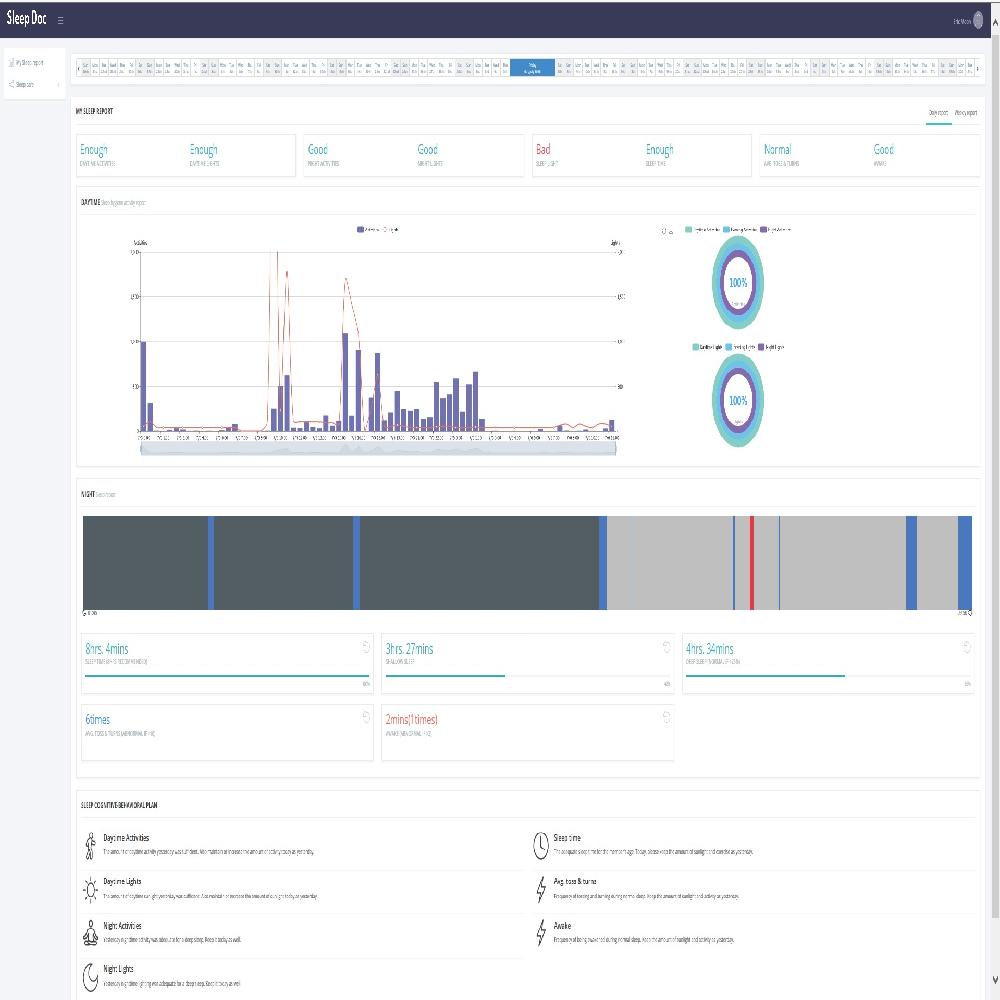
Task: Click the history icon on the 3hrs 27mins card
Action: [x=666, y=646]
